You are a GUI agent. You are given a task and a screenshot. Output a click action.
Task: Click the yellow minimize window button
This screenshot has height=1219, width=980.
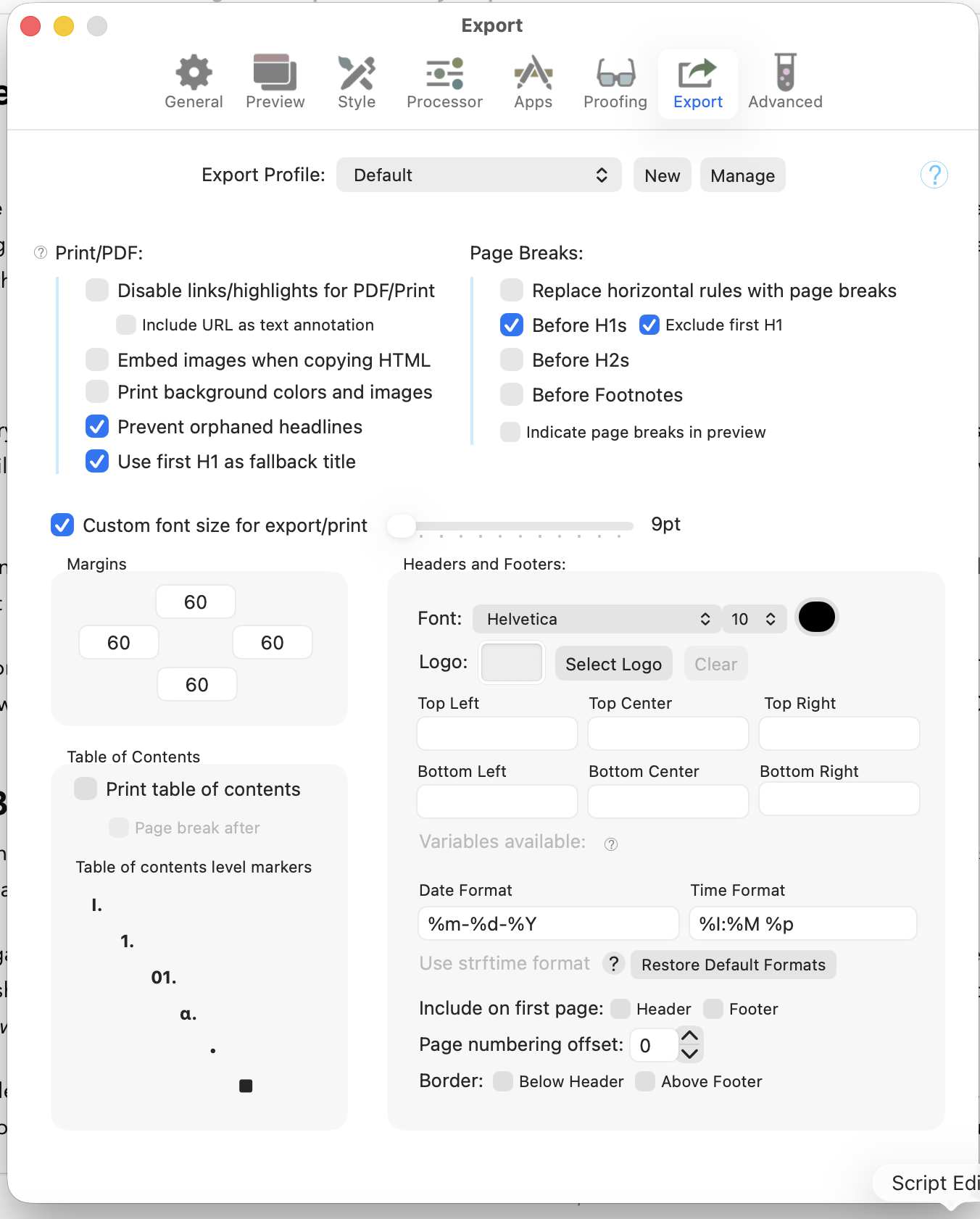pos(64,26)
